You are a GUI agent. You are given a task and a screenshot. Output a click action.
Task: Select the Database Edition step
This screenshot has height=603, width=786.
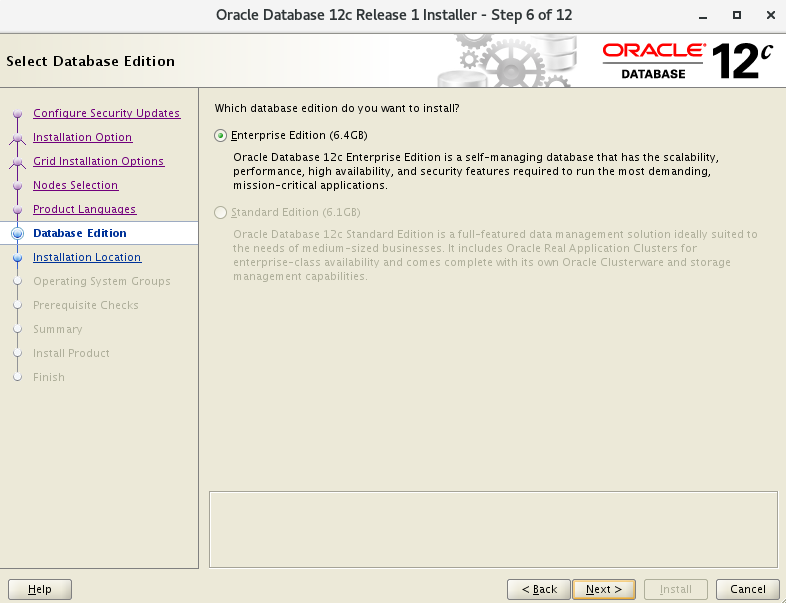click(80, 233)
